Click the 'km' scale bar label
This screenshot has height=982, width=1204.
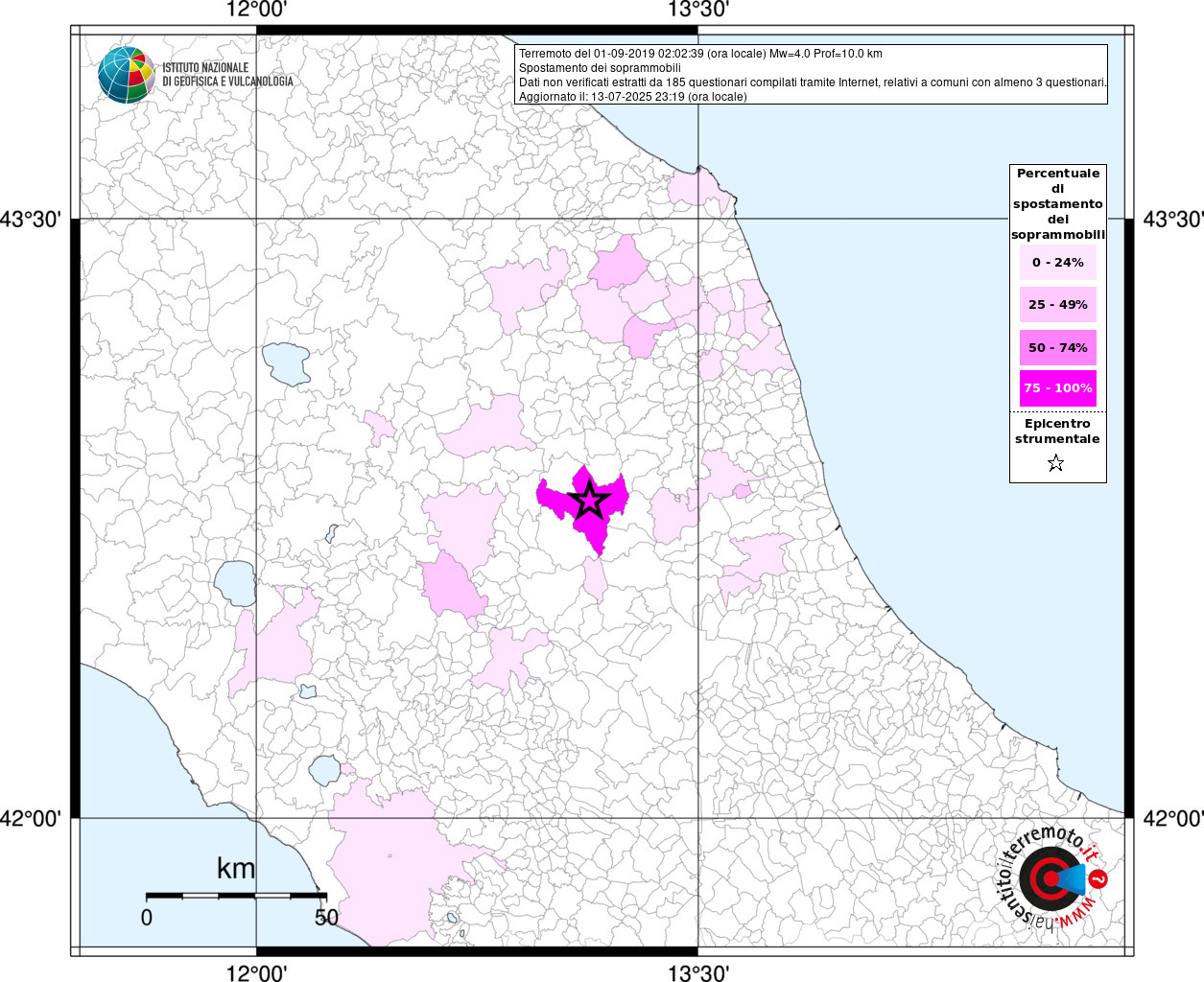[236, 868]
